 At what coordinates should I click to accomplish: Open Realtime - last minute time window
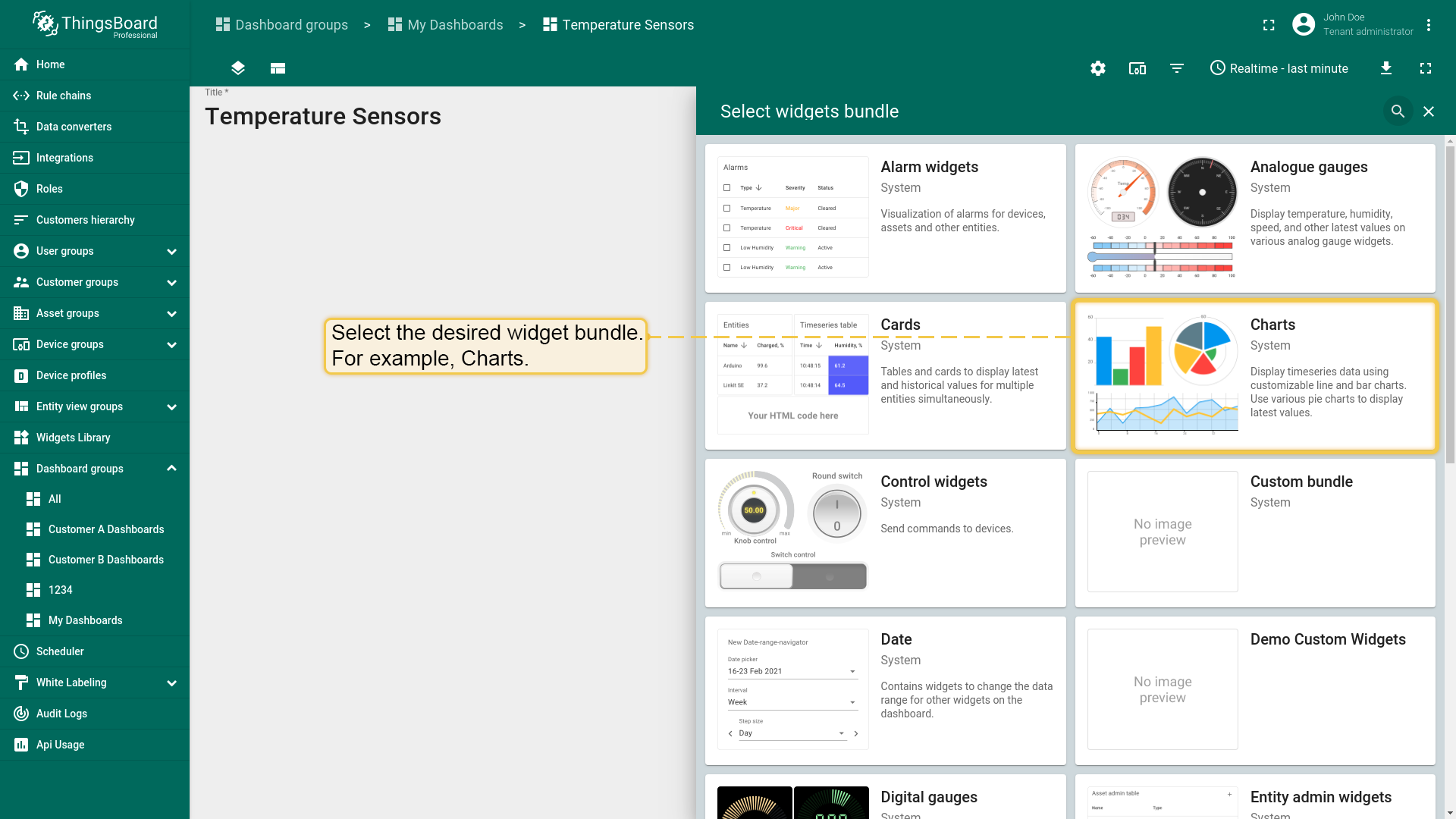(x=1279, y=68)
